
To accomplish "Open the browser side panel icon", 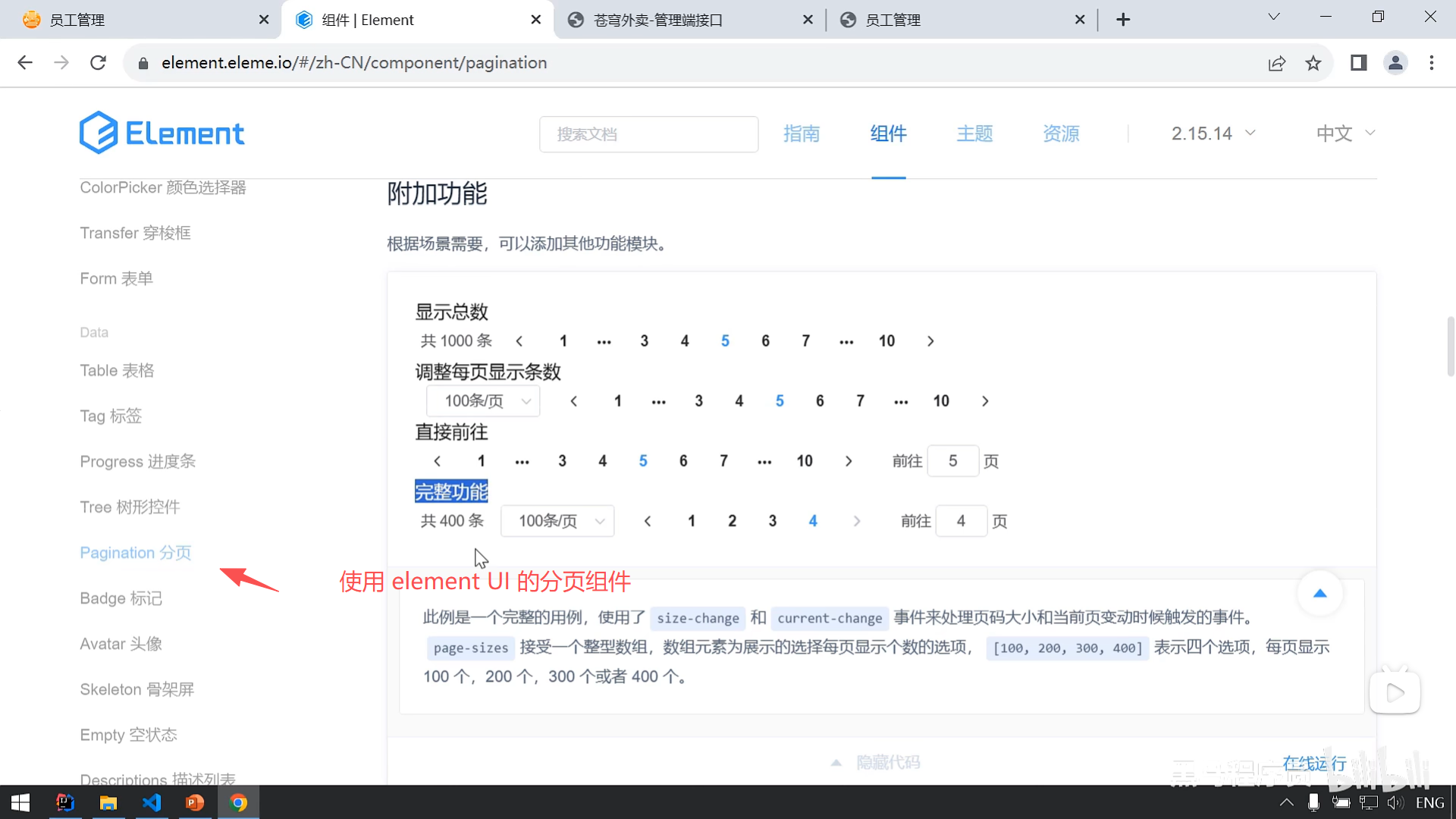I will point(1358,63).
